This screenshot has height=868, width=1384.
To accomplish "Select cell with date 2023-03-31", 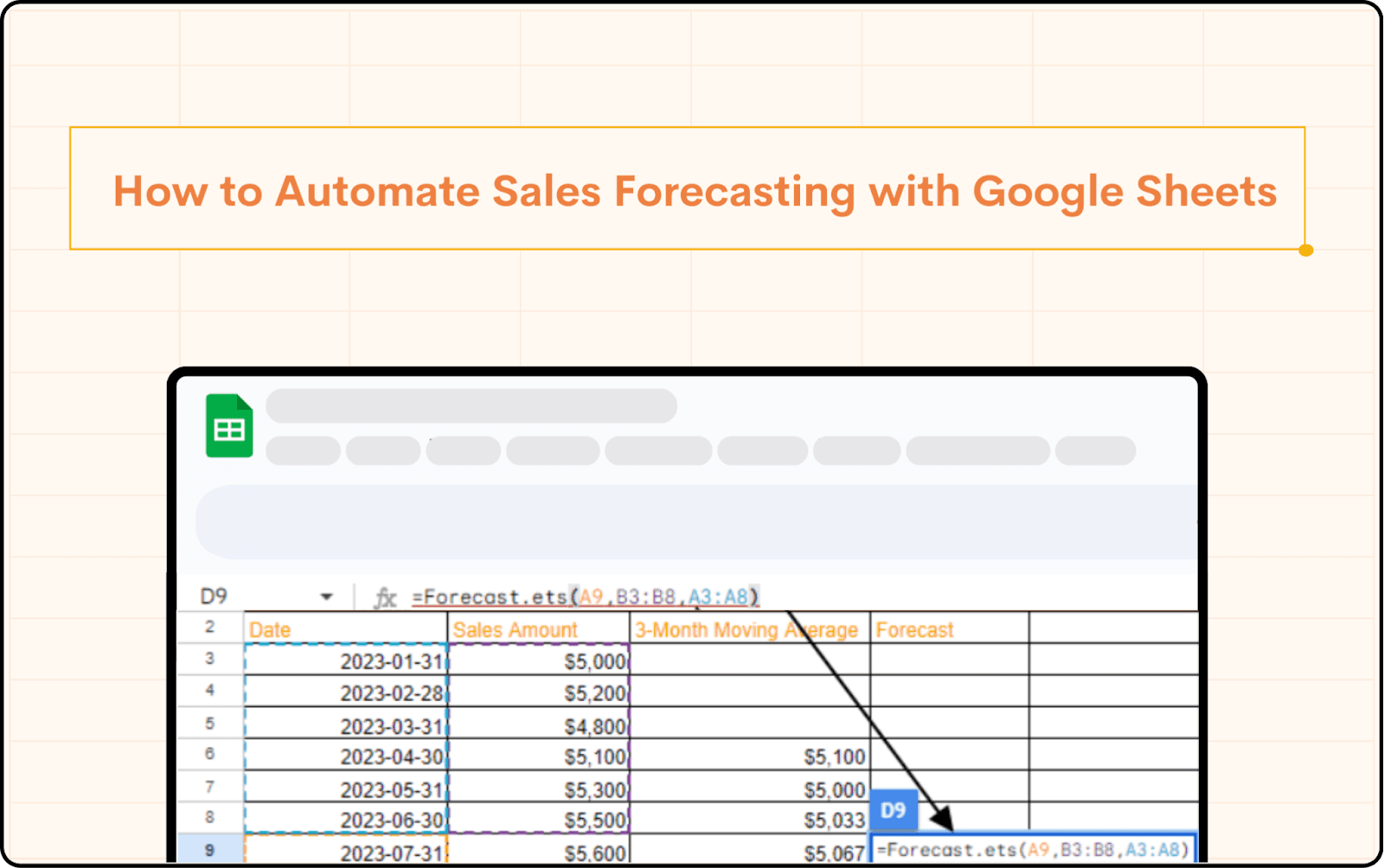I will pos(346,724).
